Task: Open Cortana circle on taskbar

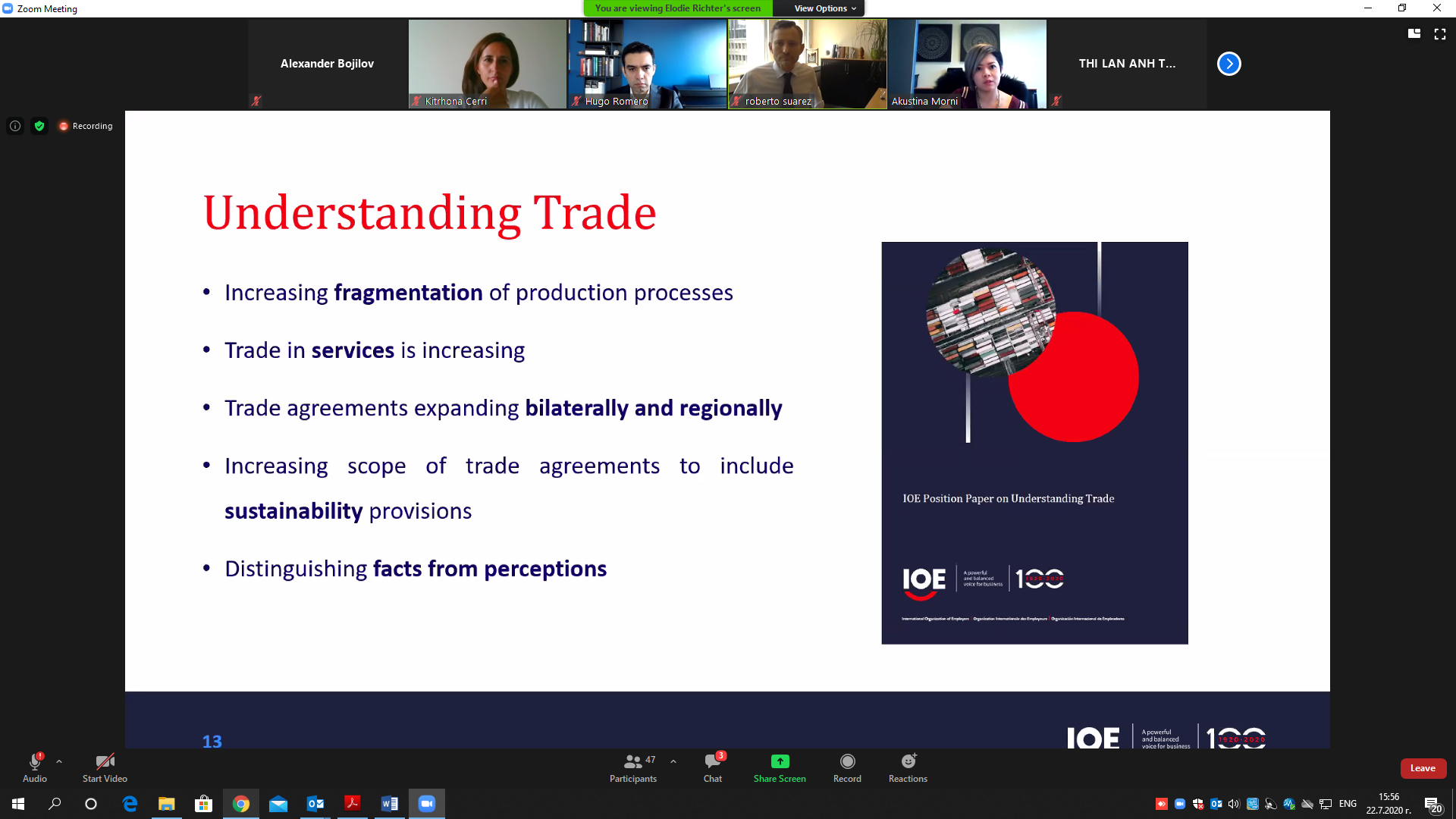Action: click(x=91, y=804)
